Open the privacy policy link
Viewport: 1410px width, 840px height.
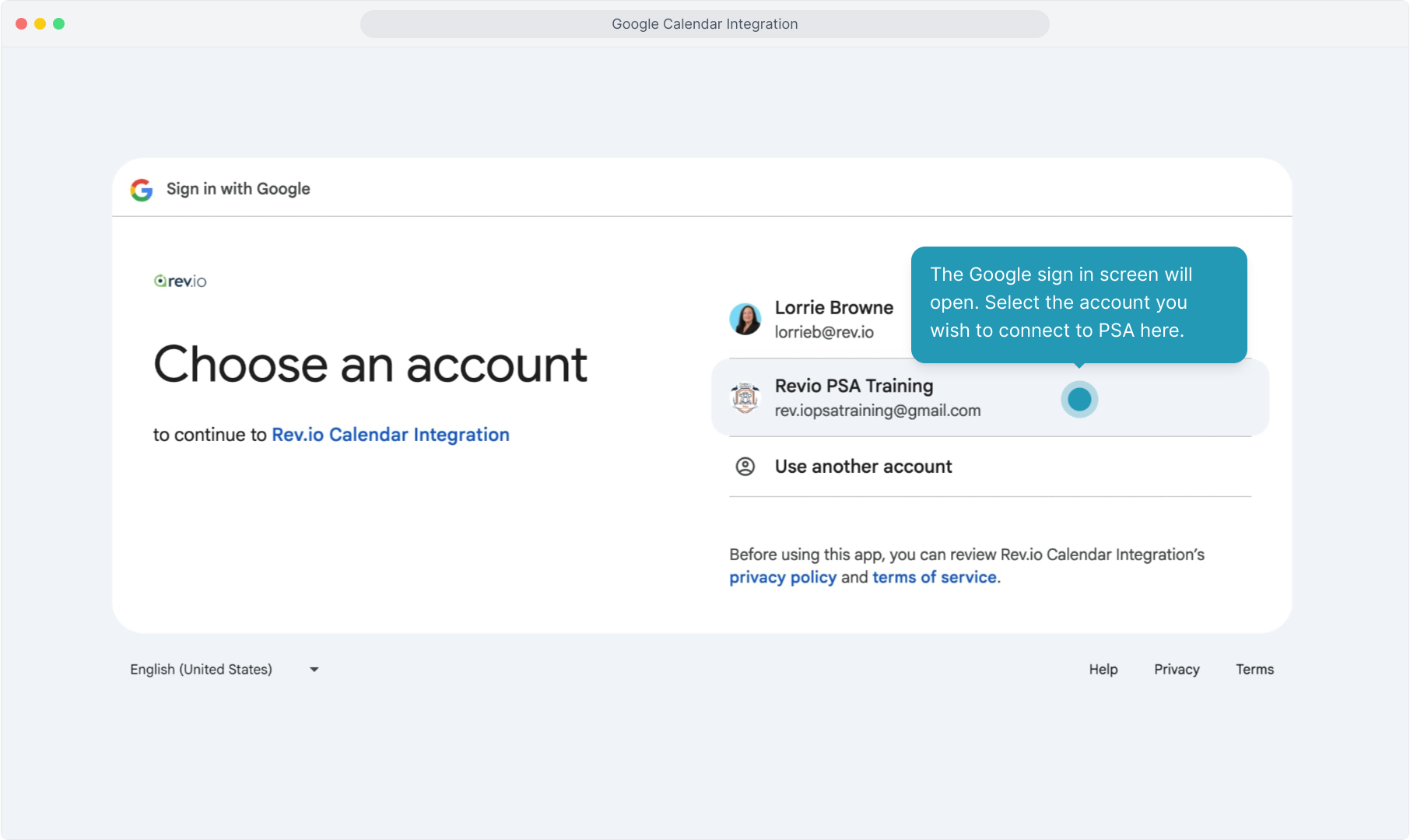click(782, 577)
